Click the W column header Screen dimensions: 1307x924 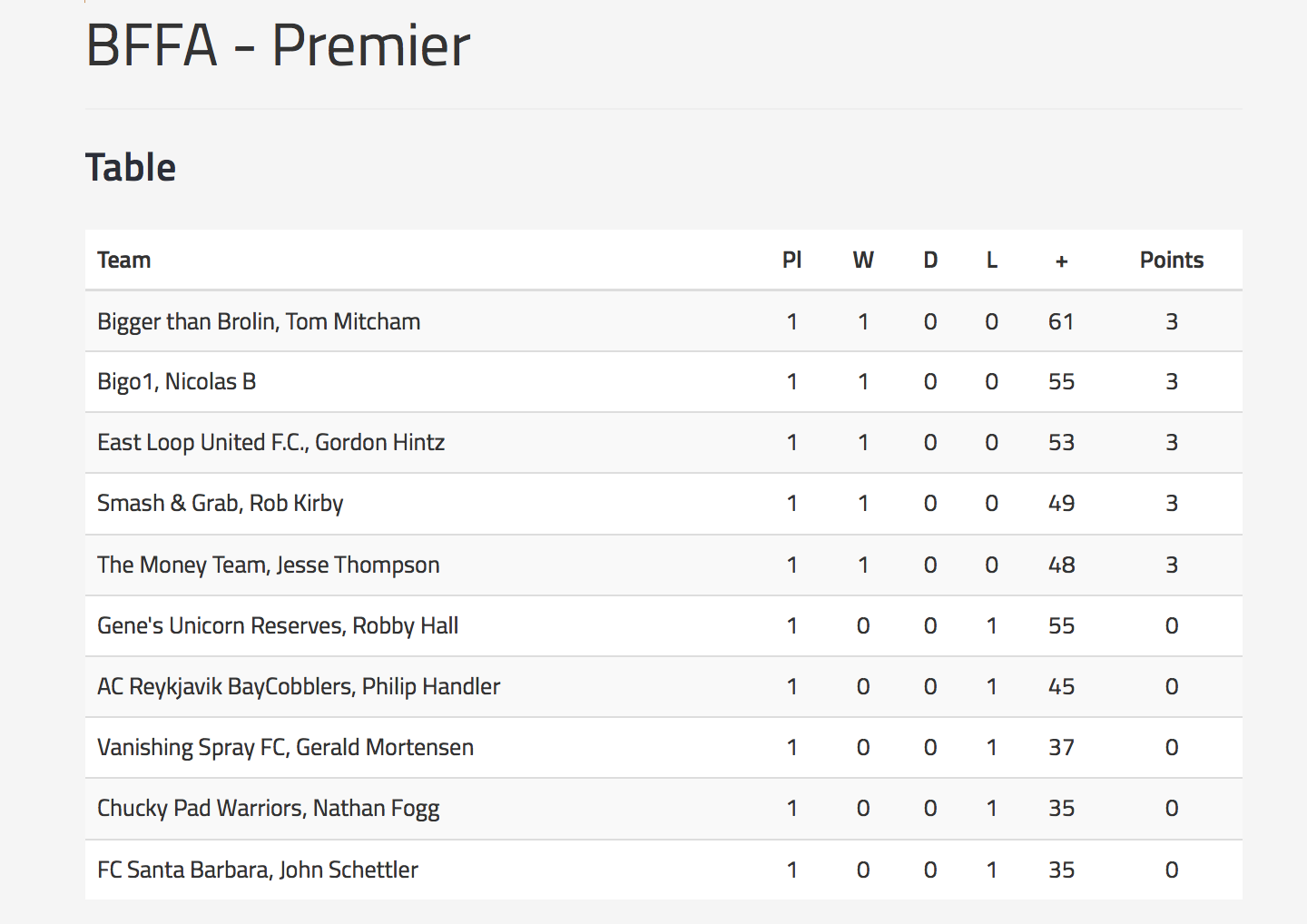(x=862, y=260)
